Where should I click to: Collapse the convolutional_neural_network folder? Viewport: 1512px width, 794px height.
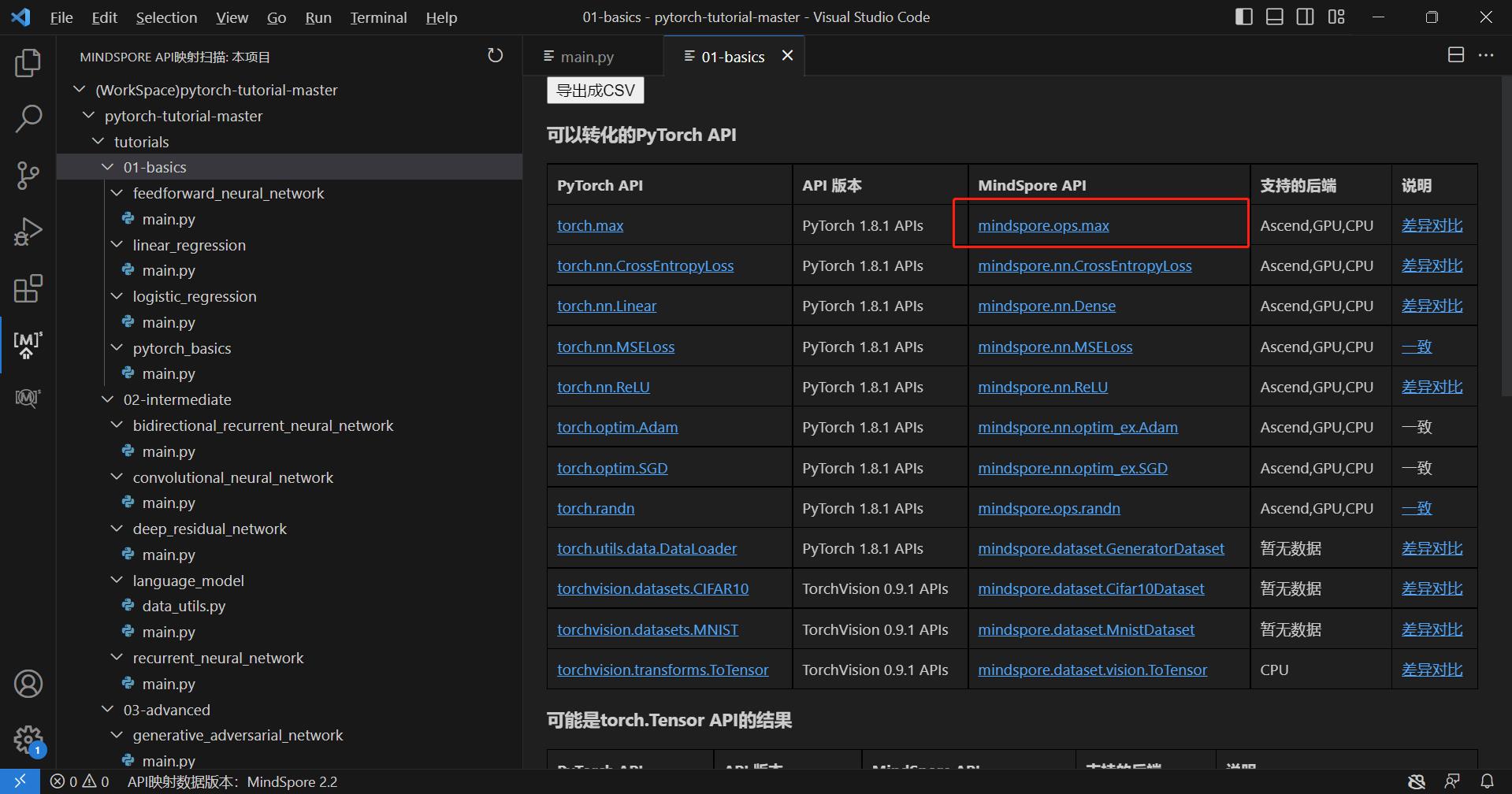coord(117,477)
